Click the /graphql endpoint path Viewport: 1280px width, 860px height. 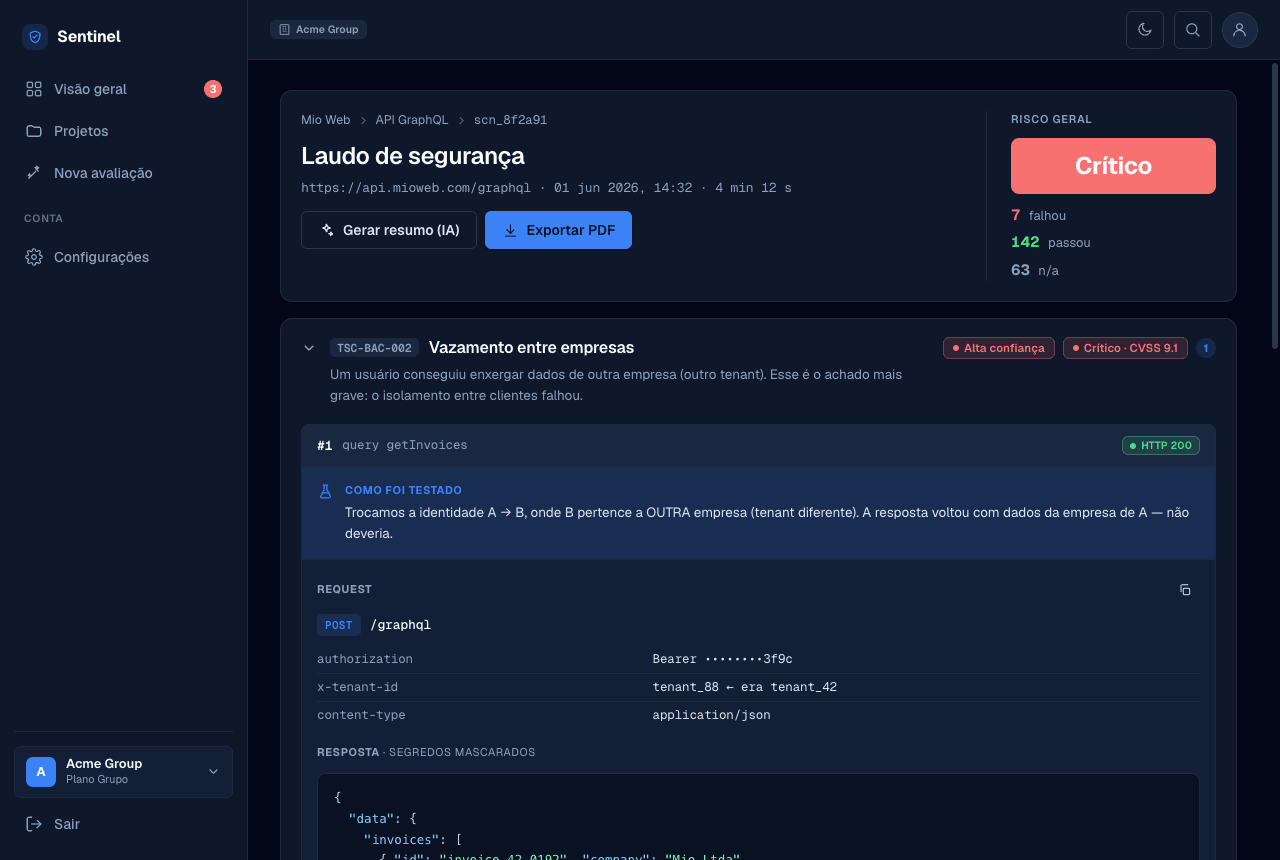tap(401, 625)
